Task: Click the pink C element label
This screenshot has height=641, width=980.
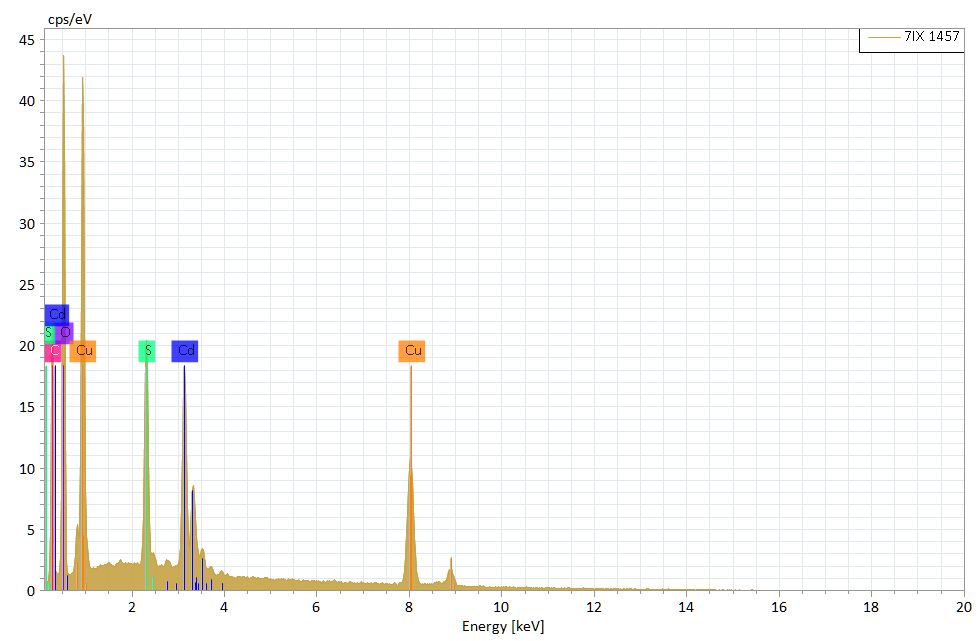Action: (x=54, y=351)
